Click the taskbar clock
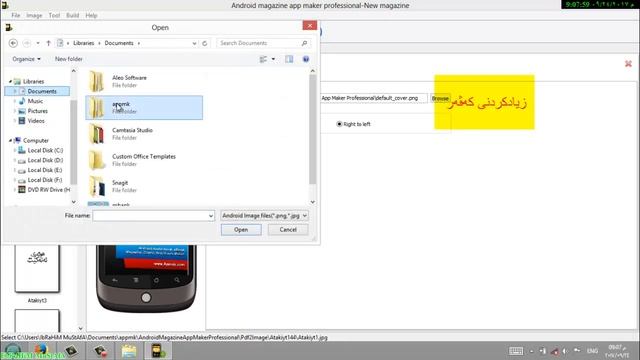The width and height of the screenshot is (640, 360). 616,351
